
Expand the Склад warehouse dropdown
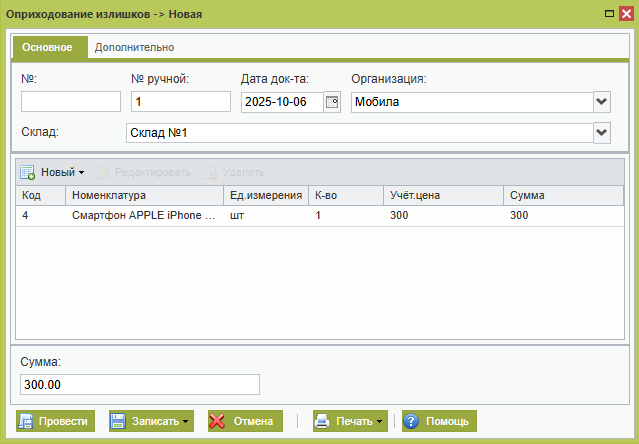coord(602,132)
